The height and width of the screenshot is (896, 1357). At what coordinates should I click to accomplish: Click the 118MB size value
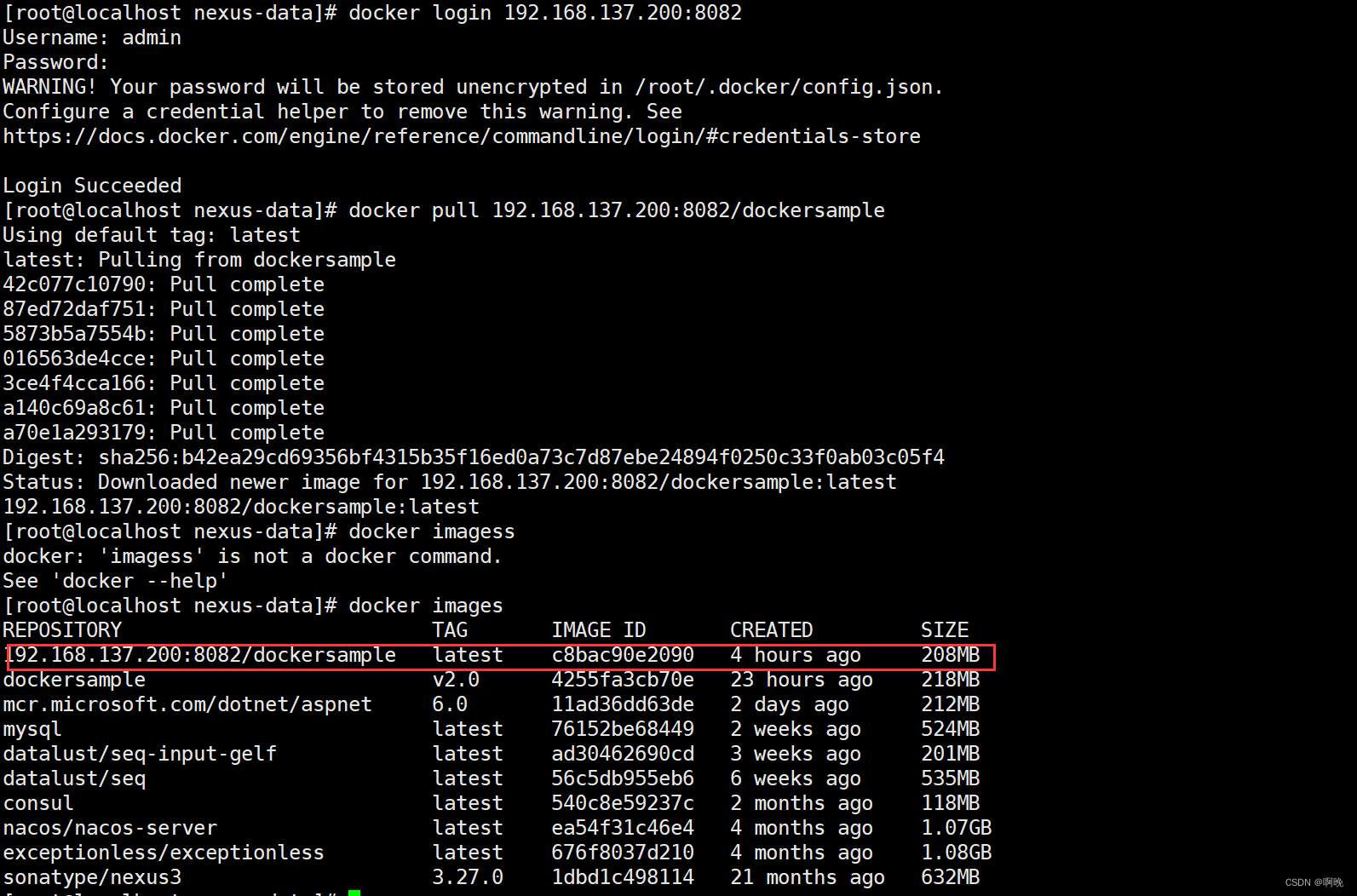click(x=951, y=803)
